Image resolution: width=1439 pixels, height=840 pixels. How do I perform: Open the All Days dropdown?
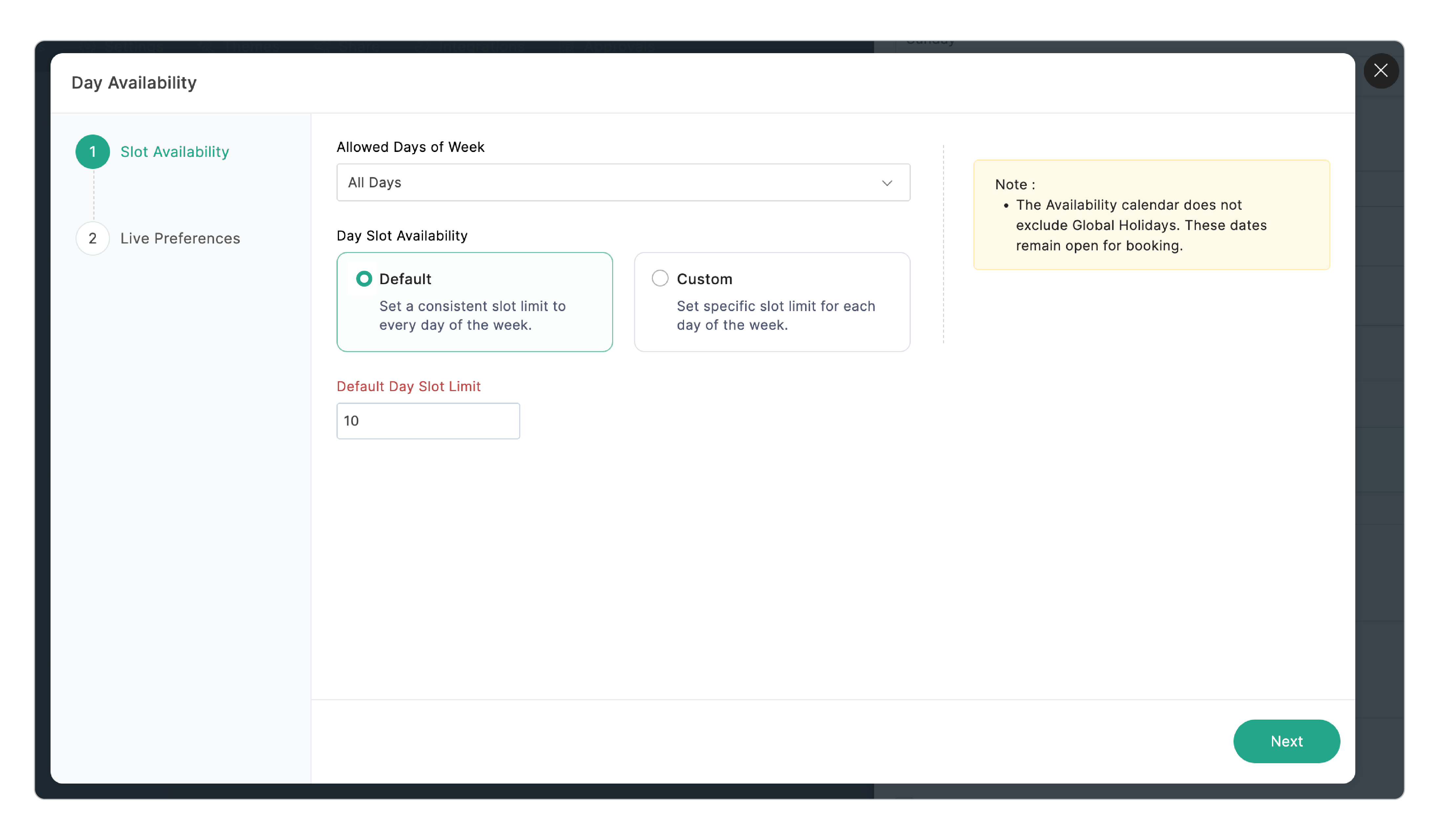pos(623,183)
